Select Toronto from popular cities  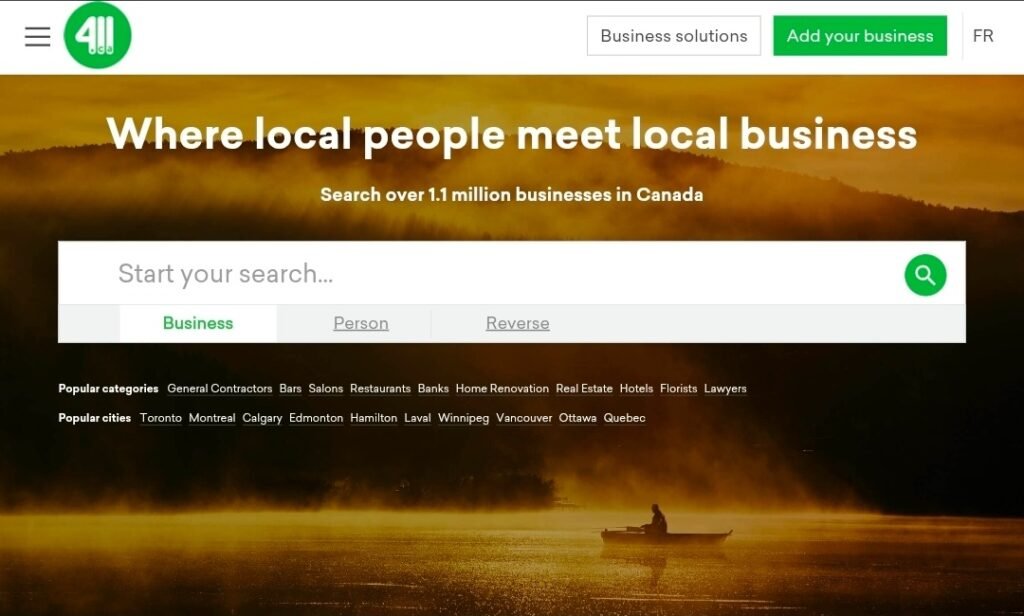[161, 418]
